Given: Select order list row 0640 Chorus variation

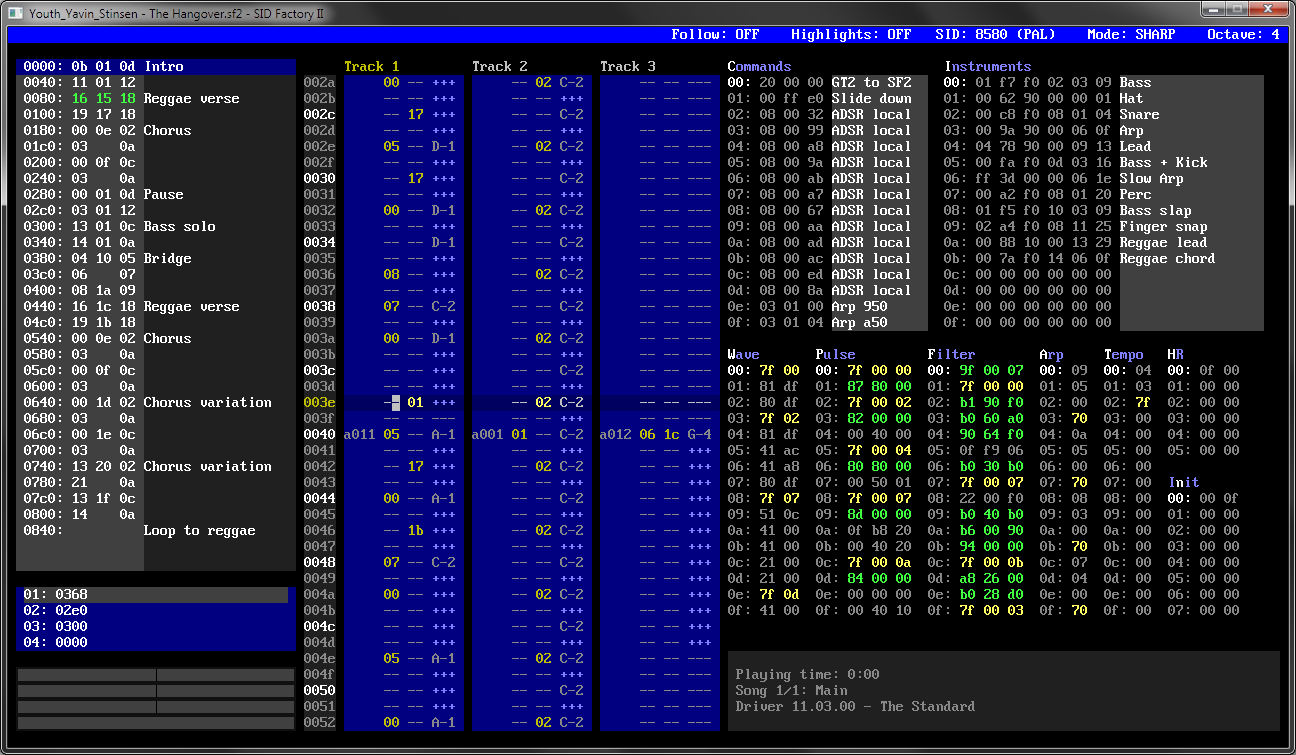Looking at the screenshot, I should point(156,402).
